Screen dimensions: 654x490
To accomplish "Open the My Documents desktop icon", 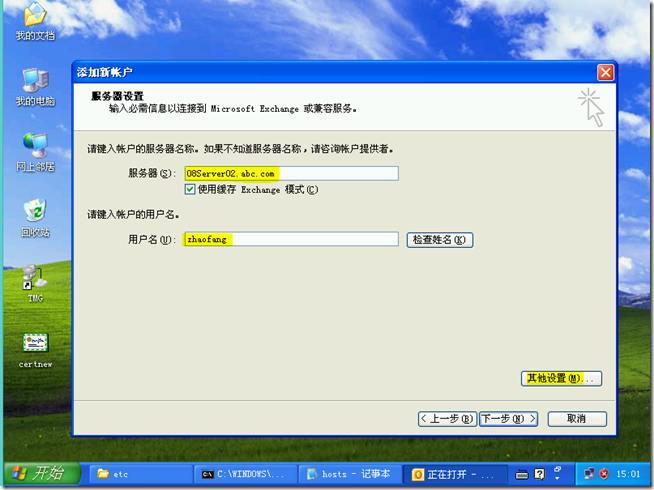I will (35, 22).
